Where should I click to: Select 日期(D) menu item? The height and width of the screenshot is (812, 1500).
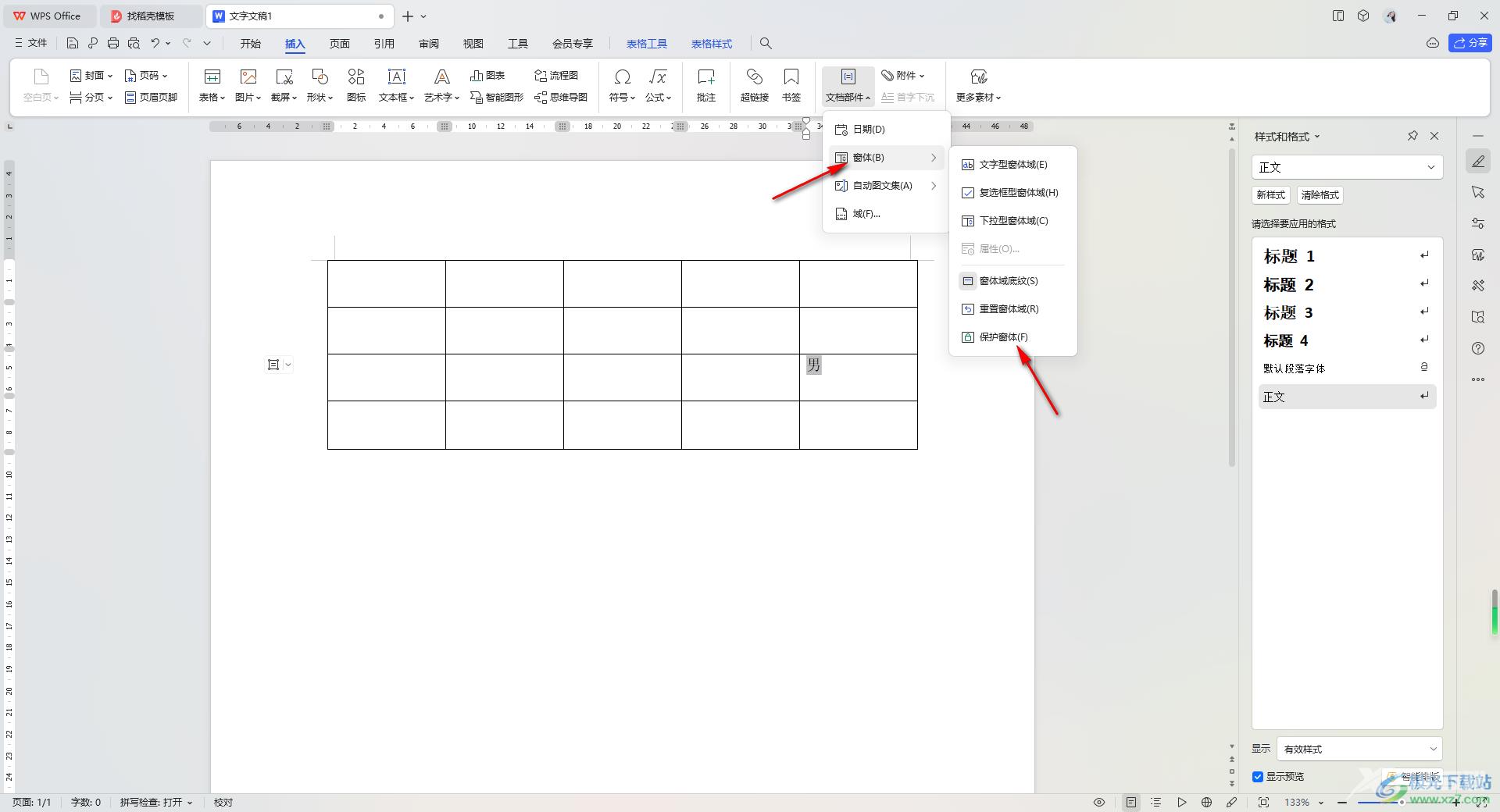pyautogui.click(x=886, y=130)
